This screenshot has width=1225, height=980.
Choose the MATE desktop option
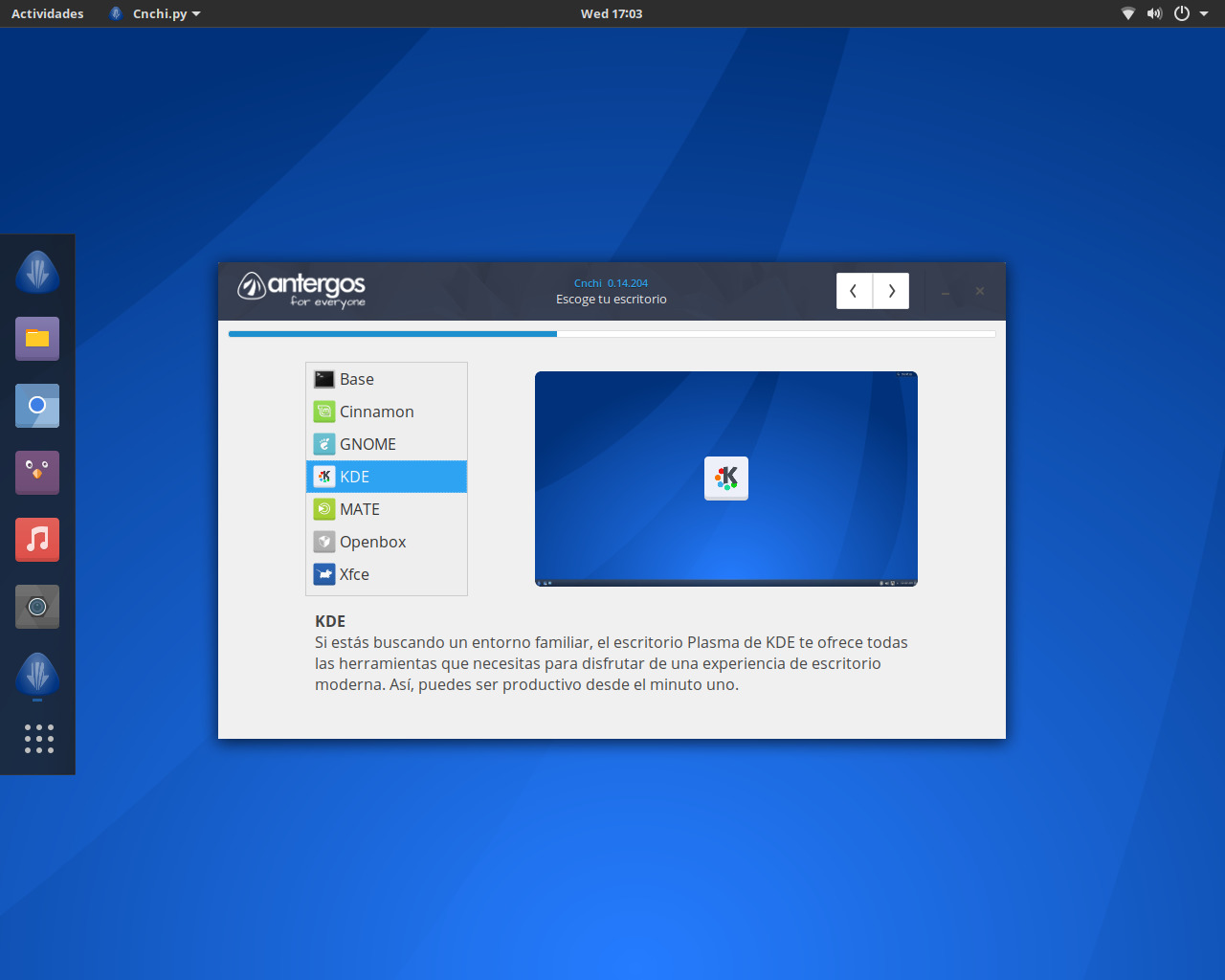[x=387, y=509]
